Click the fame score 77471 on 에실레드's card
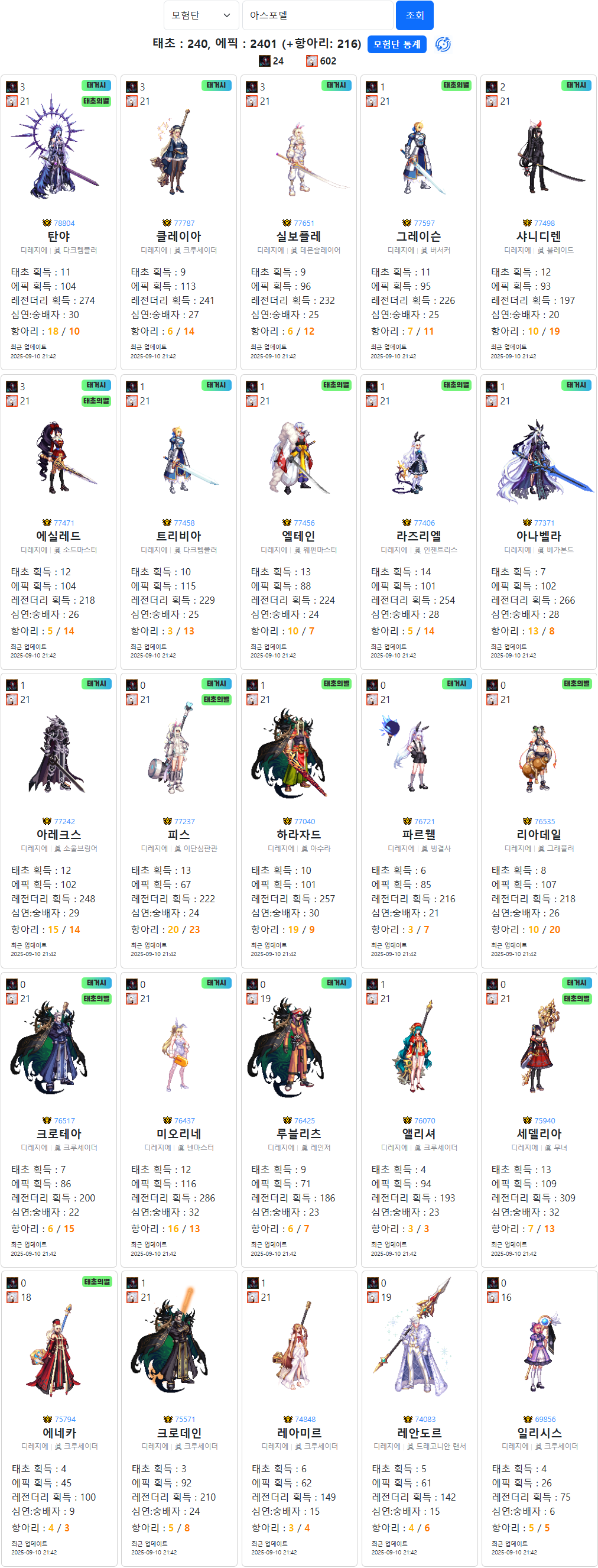 pyautogui.click(x=64, y=523)
